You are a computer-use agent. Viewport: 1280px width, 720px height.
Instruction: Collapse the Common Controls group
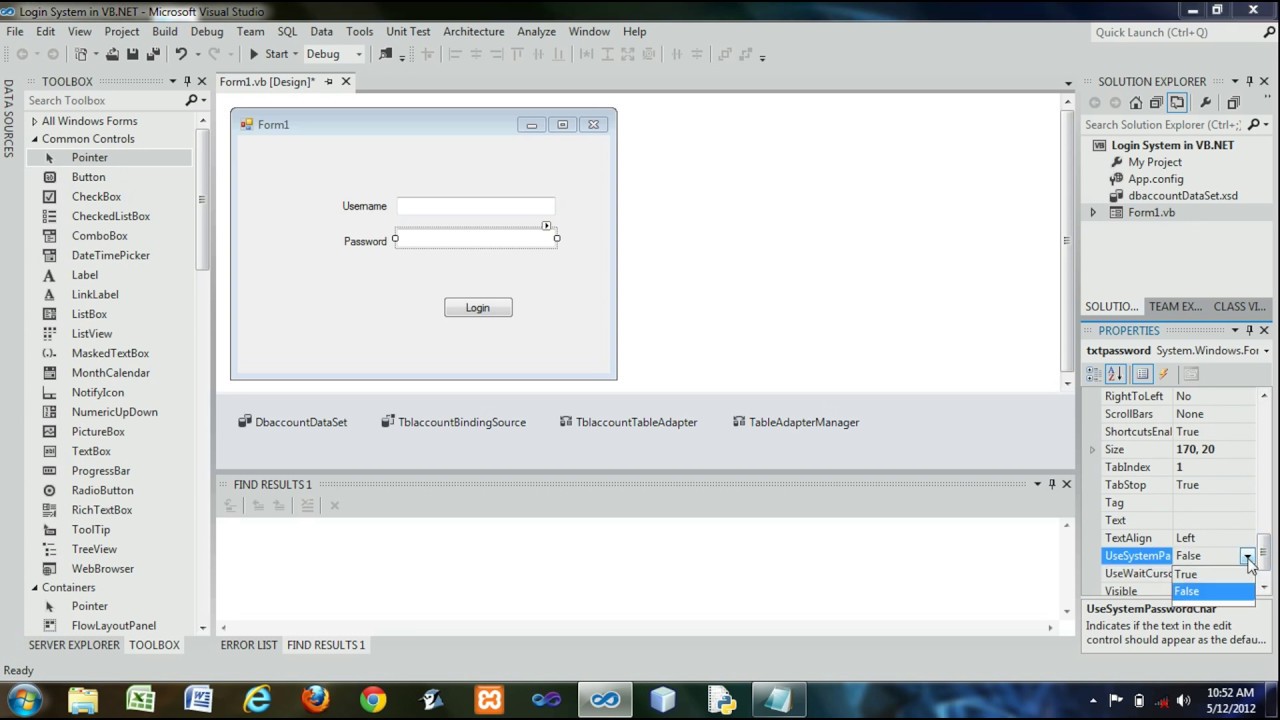tap(34, 139)
